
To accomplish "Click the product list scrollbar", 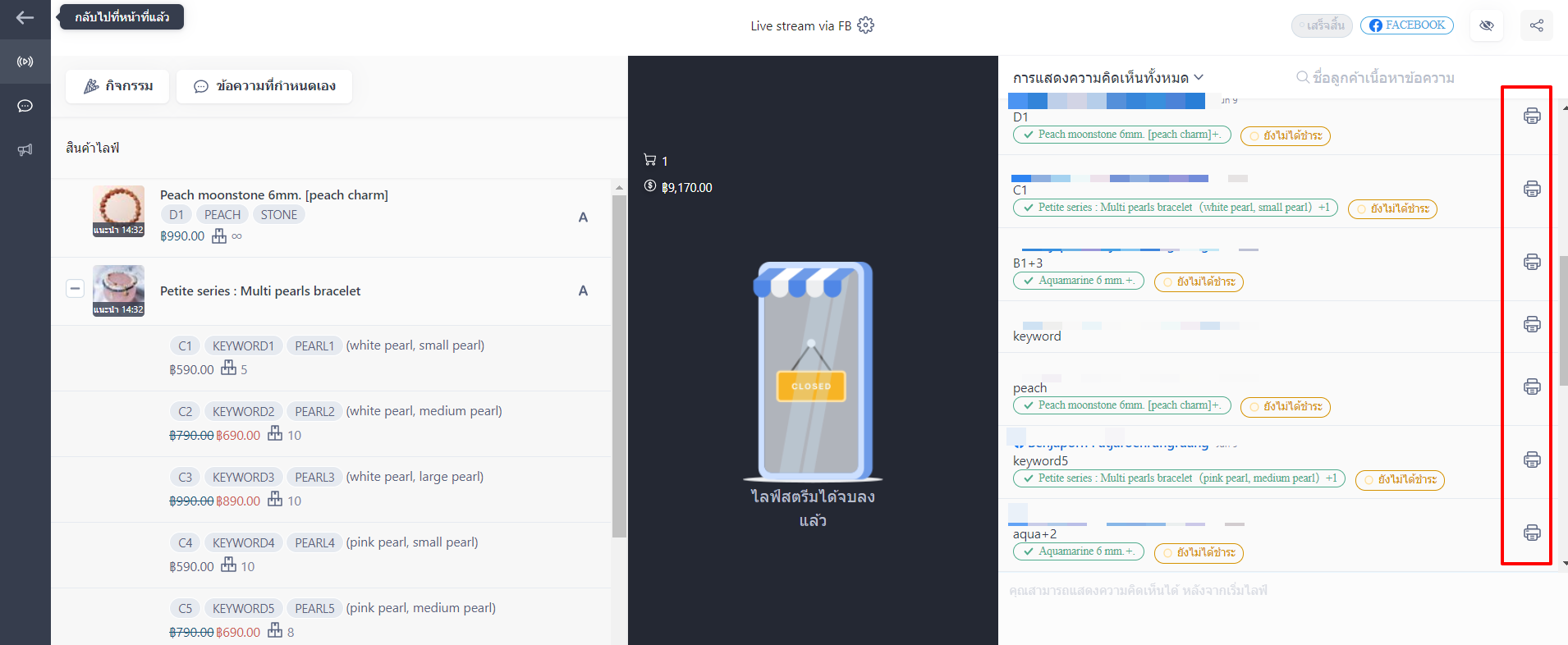I will (619, 365).
